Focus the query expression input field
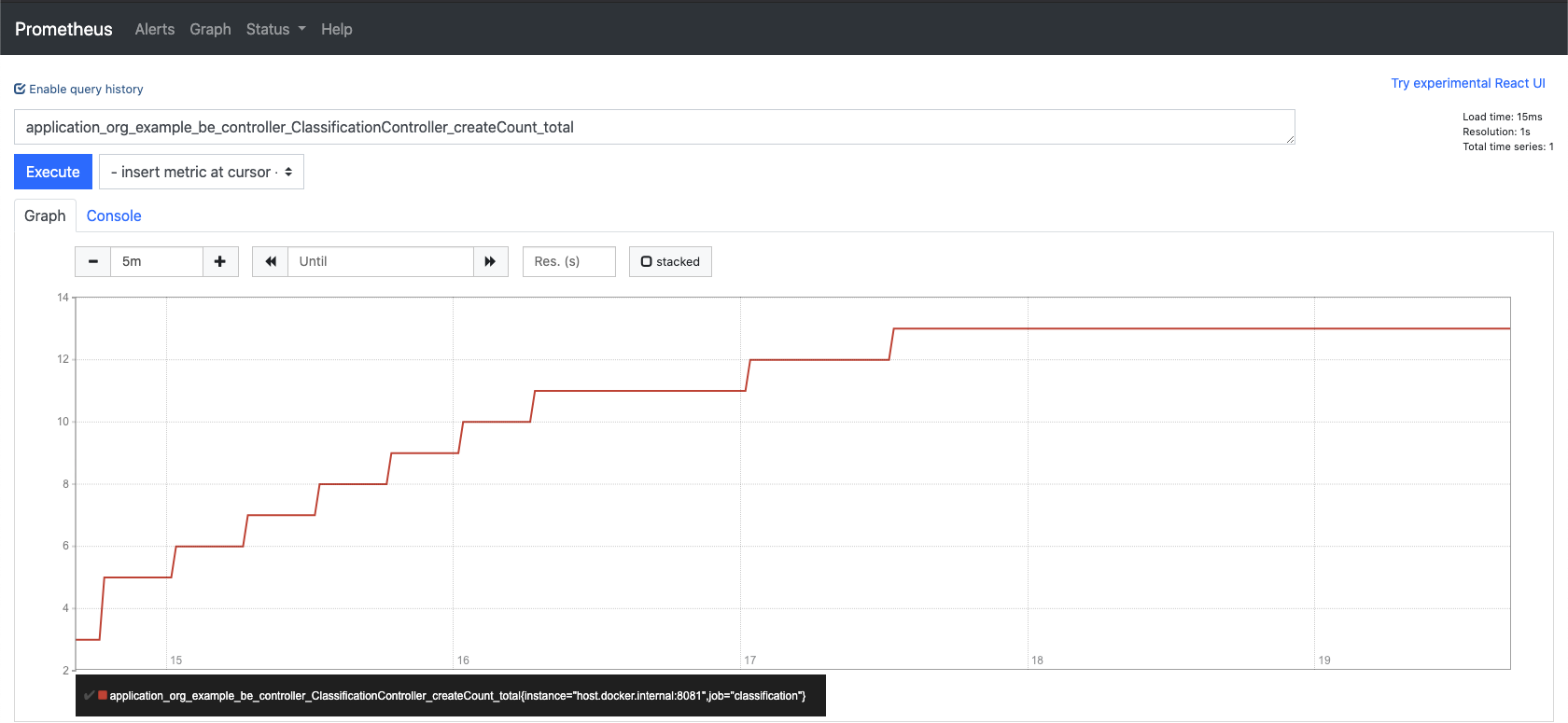This screenshot has width=1568, height=723. 654,127
